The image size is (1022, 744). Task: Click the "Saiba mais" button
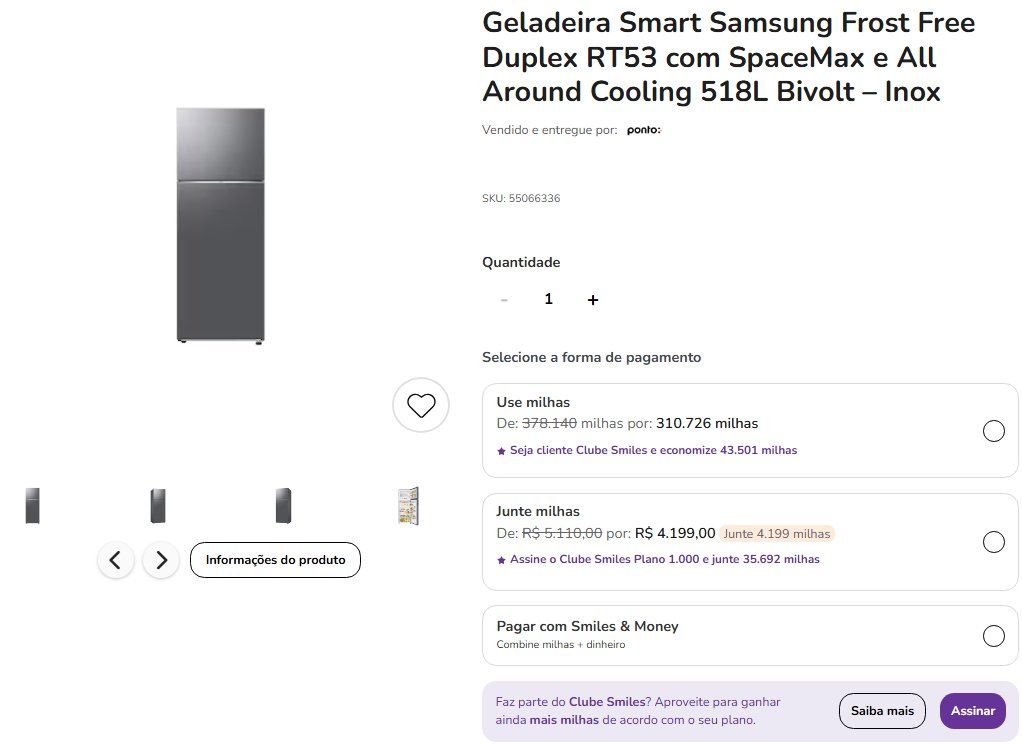[x=882, y=711]
